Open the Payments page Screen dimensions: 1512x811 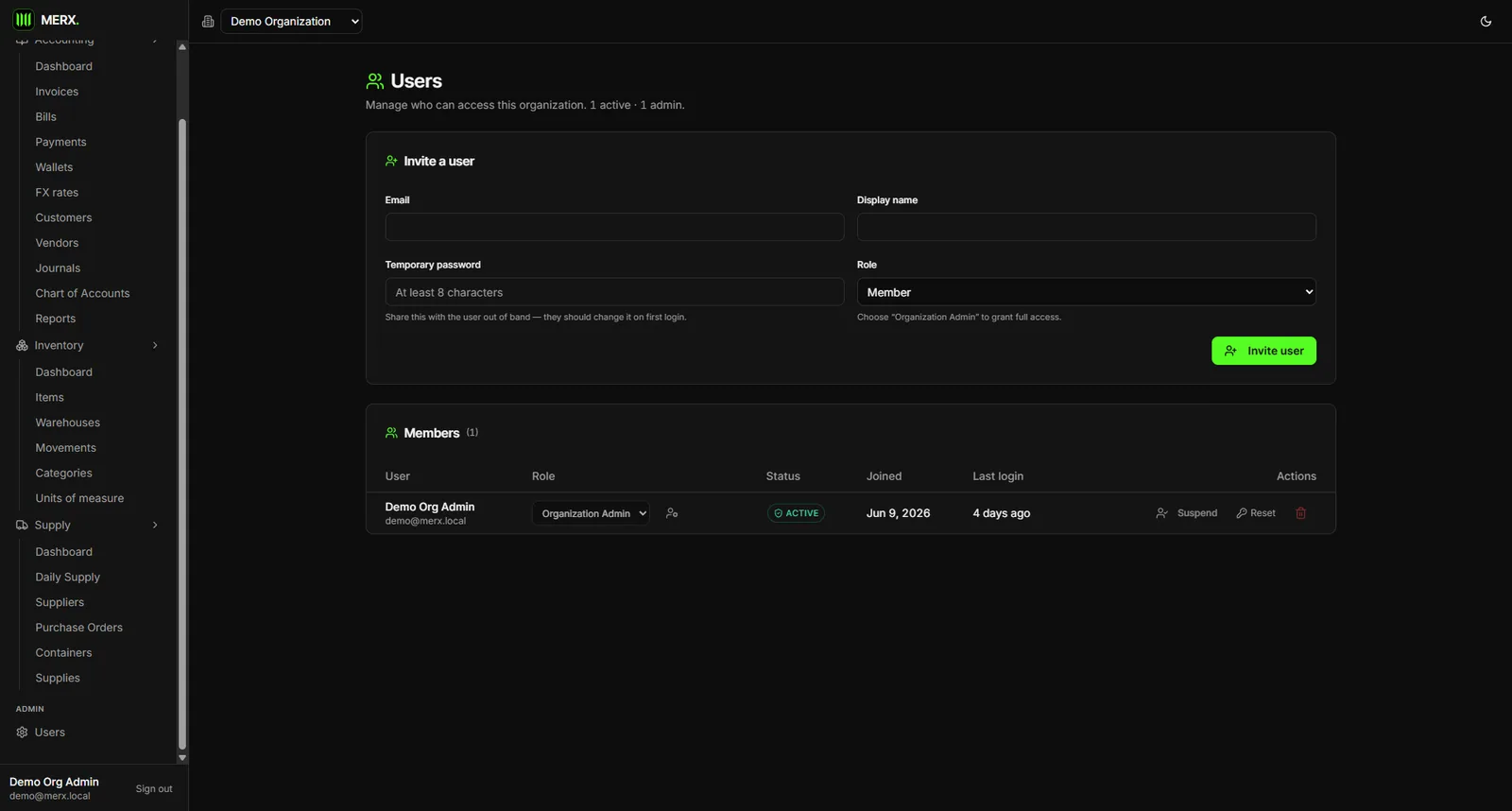coord(60,143)
